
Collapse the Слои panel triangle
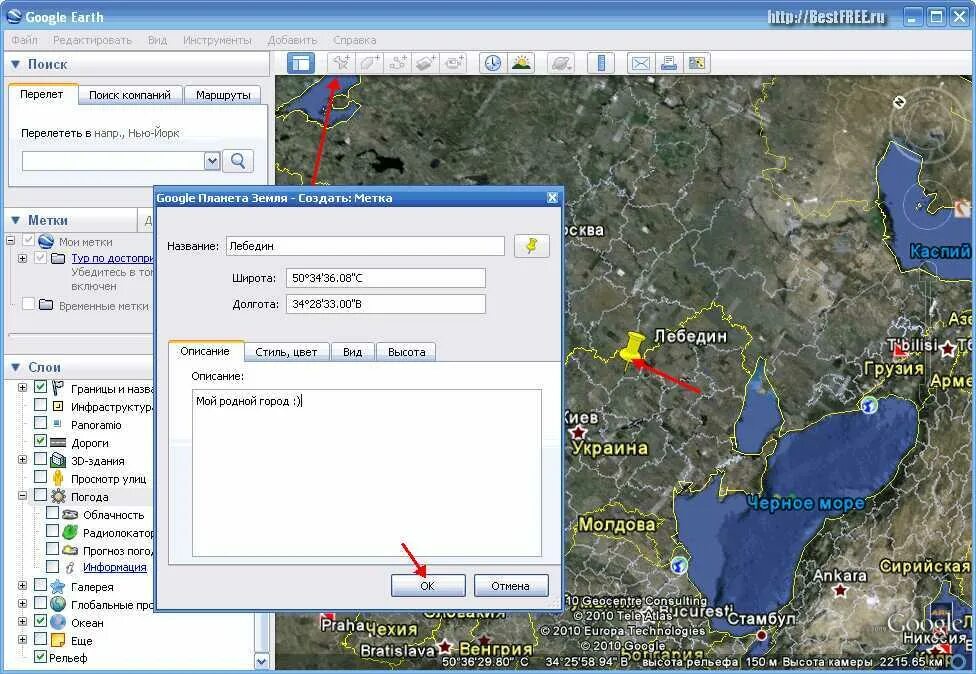coord(16,367)
